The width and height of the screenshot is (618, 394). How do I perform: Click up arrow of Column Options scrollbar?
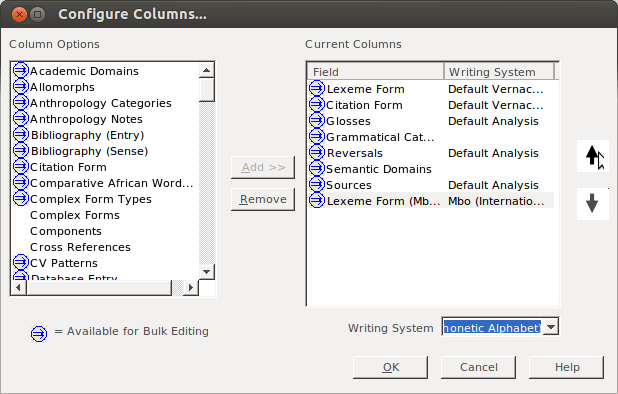coord(207,71)
